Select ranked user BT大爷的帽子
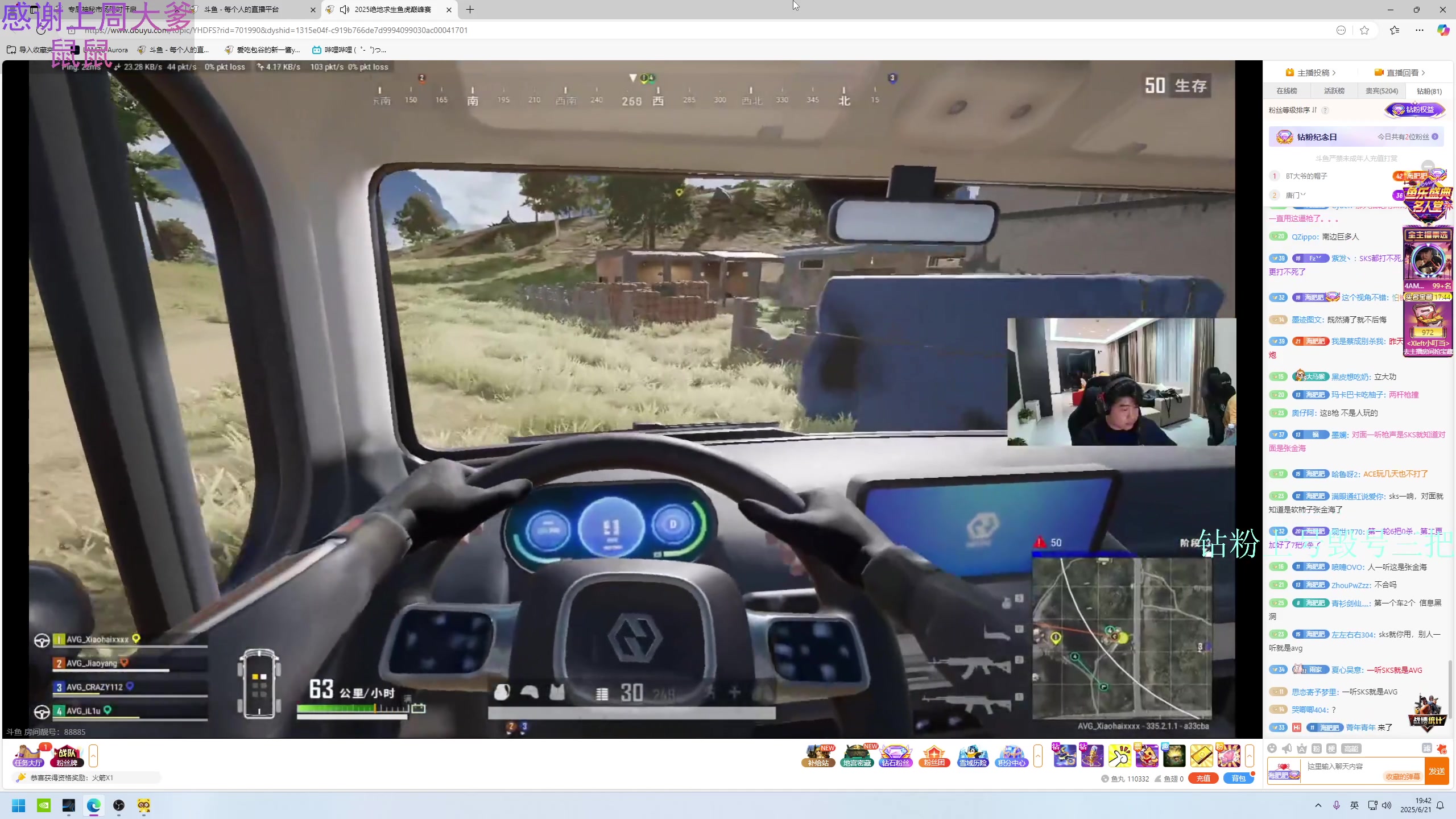The height and width of the screenshot is (819, 1456). coord(1306,176)
